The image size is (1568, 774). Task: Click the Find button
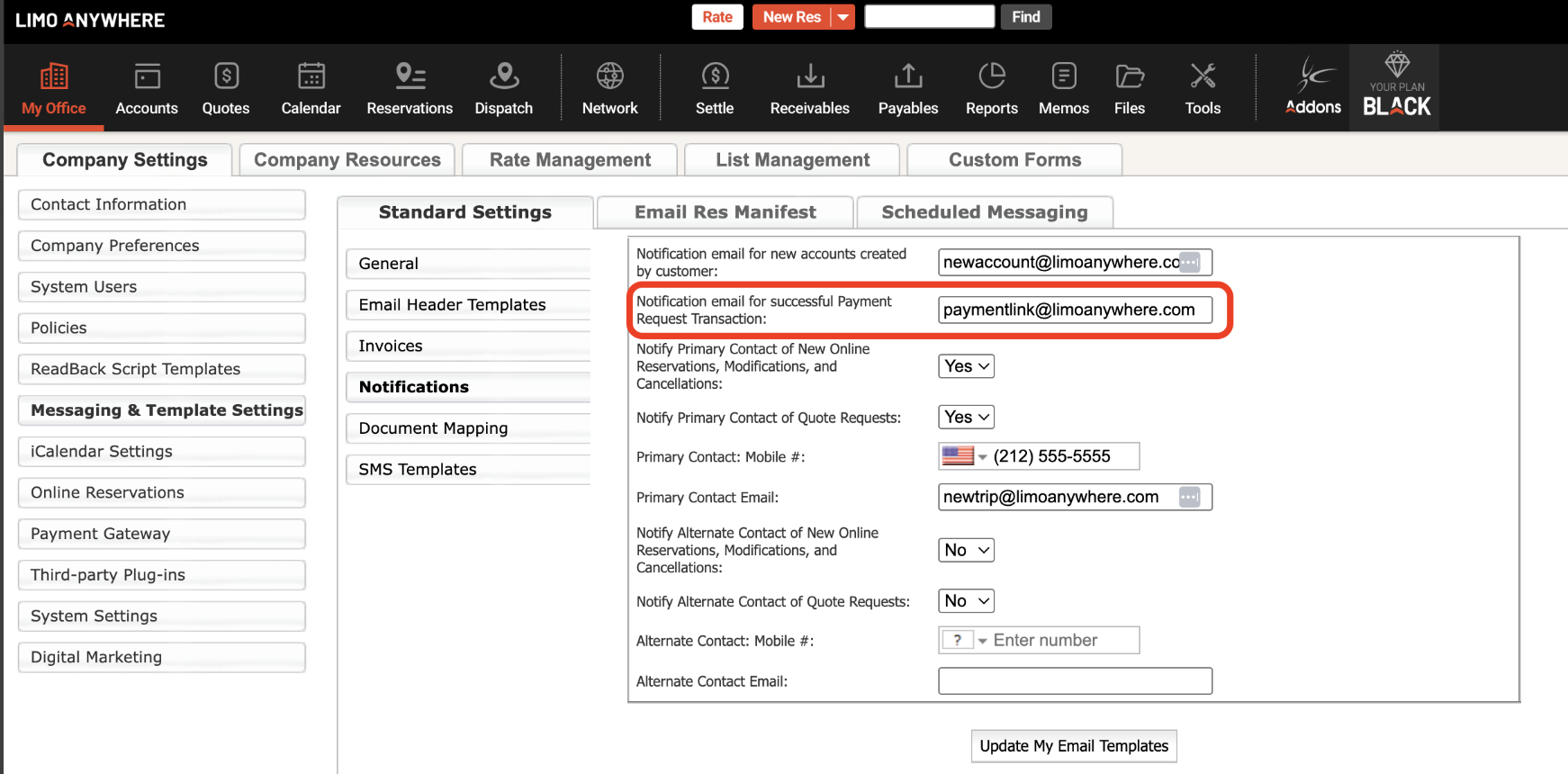coord(1026,17)
